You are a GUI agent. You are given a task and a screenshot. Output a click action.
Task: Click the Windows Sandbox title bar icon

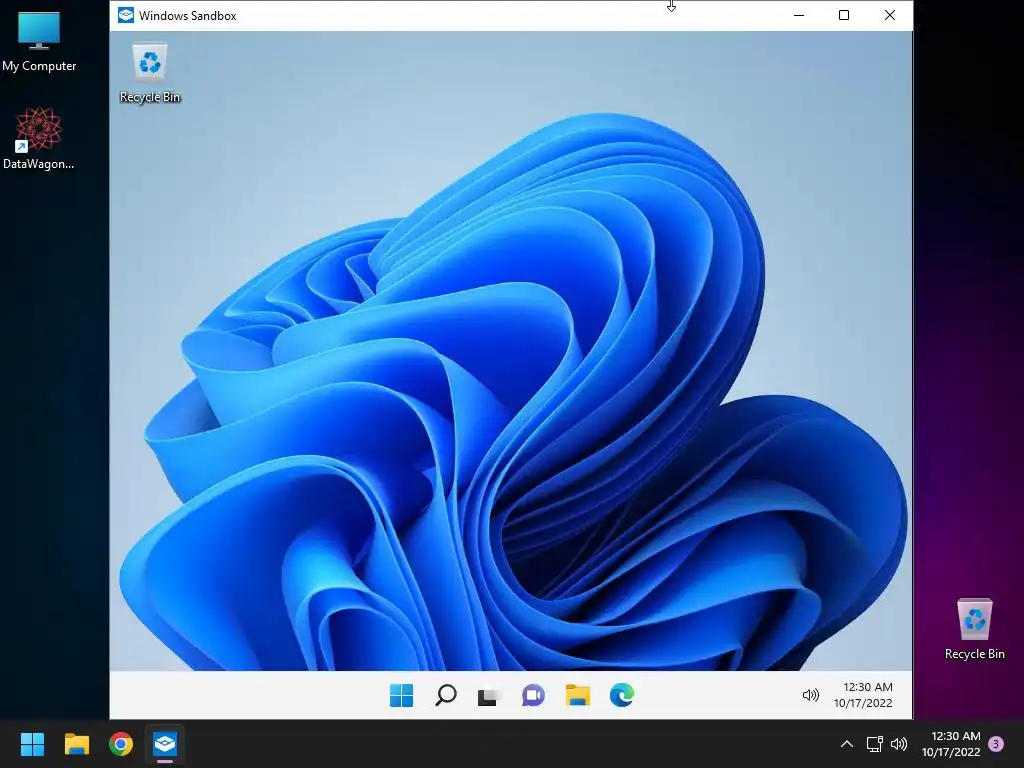click(125, 15)
